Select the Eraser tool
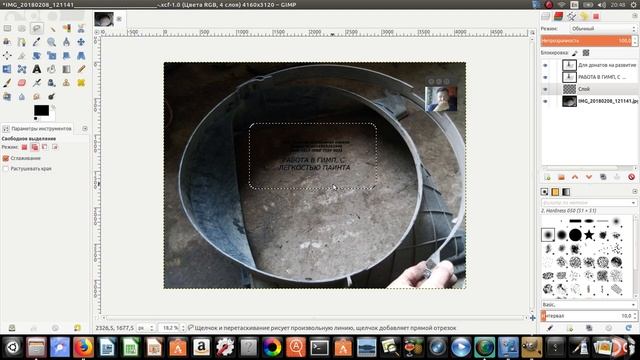Screen dimensions: 640x360 22,83
